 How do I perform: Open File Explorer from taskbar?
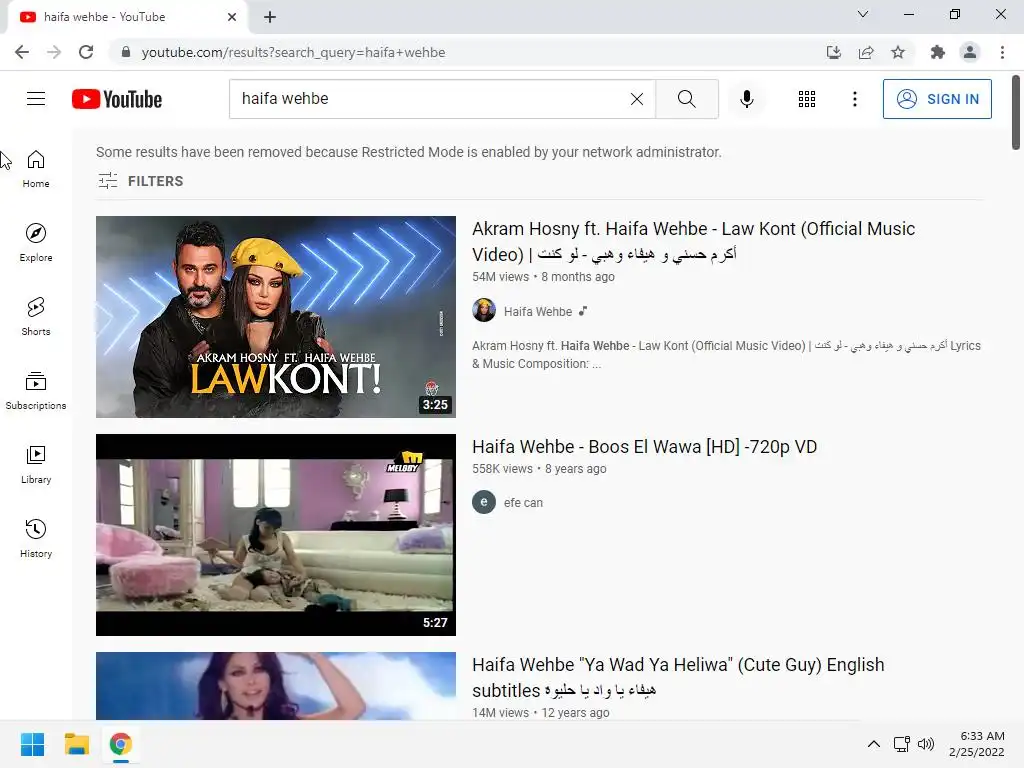pyautogui.click(x=76, y=744)
